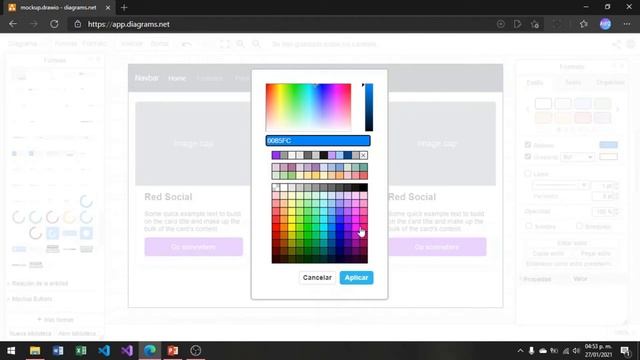The image size is (640, 360).
Task: Click the microphone icon in system tray
Action: pos(531,351)
